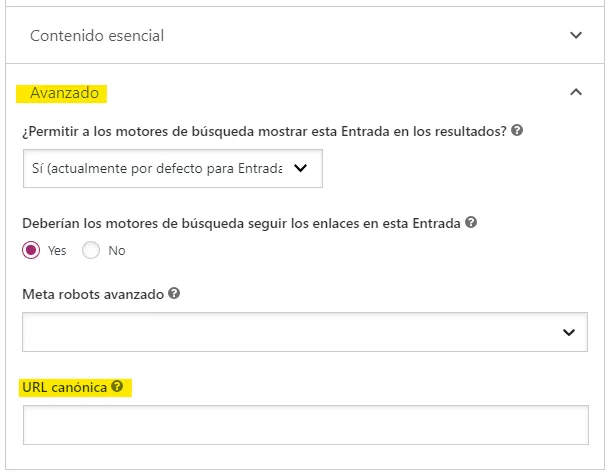611x474 pixels.
Task: Expand the Contenido esencial section
Action: coord(305,35)
